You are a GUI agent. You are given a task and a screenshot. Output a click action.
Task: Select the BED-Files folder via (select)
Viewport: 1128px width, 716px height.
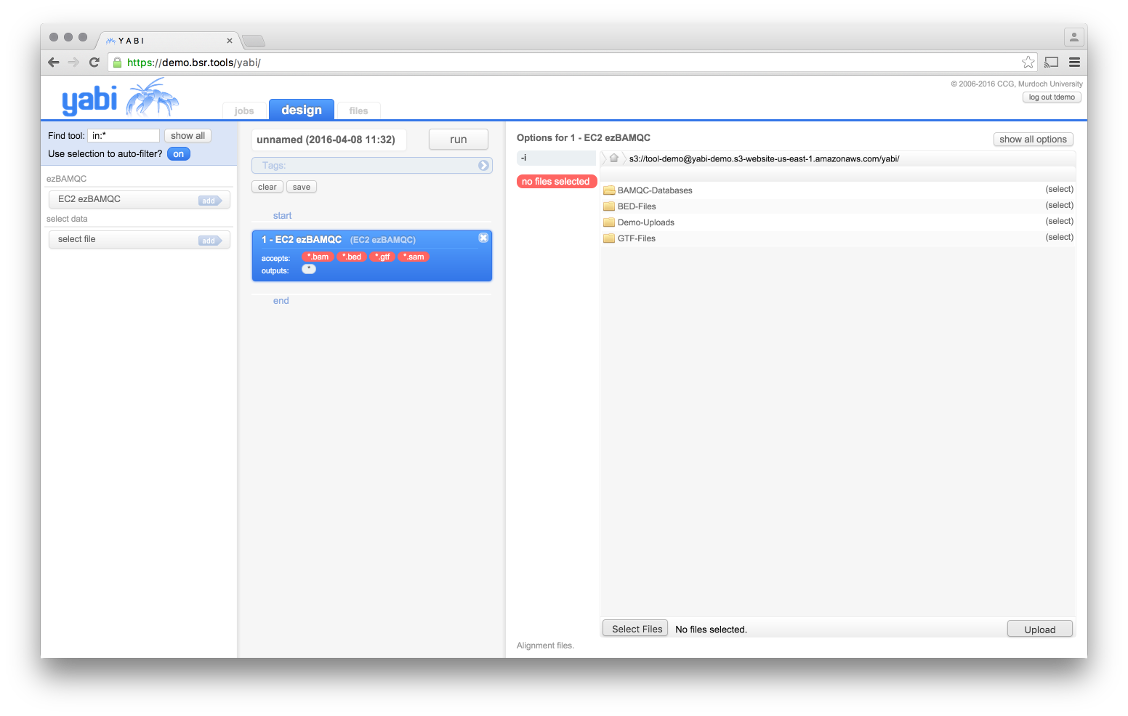1059,205
